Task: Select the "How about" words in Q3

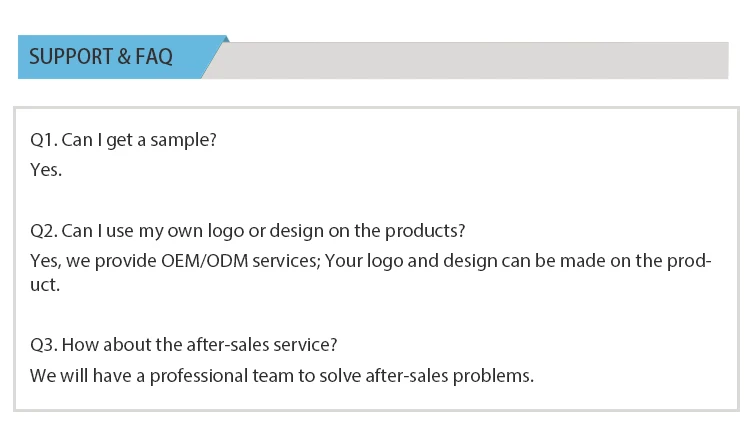Action: coord(98,346)
